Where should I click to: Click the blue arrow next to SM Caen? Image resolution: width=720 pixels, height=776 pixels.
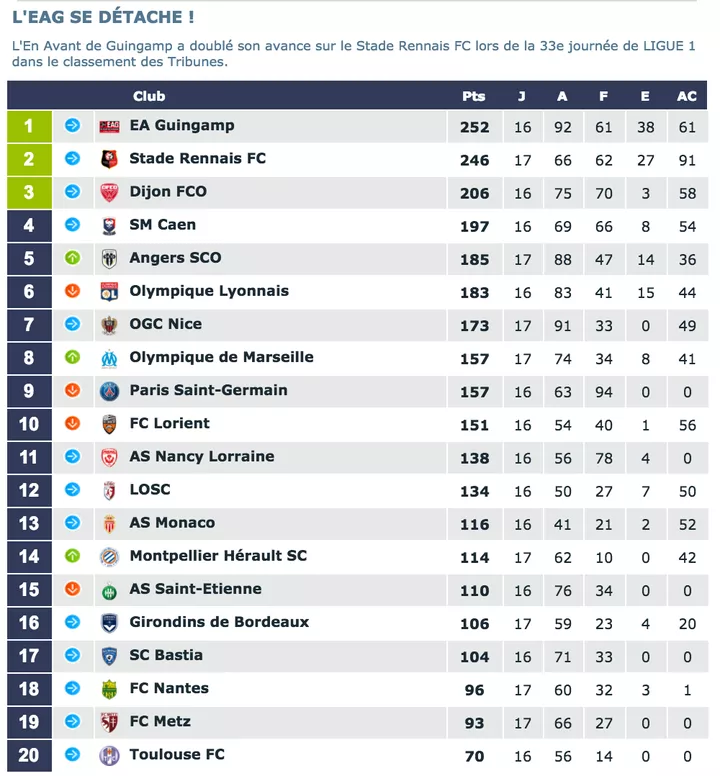pyautogui.click(x=72, y=225)
